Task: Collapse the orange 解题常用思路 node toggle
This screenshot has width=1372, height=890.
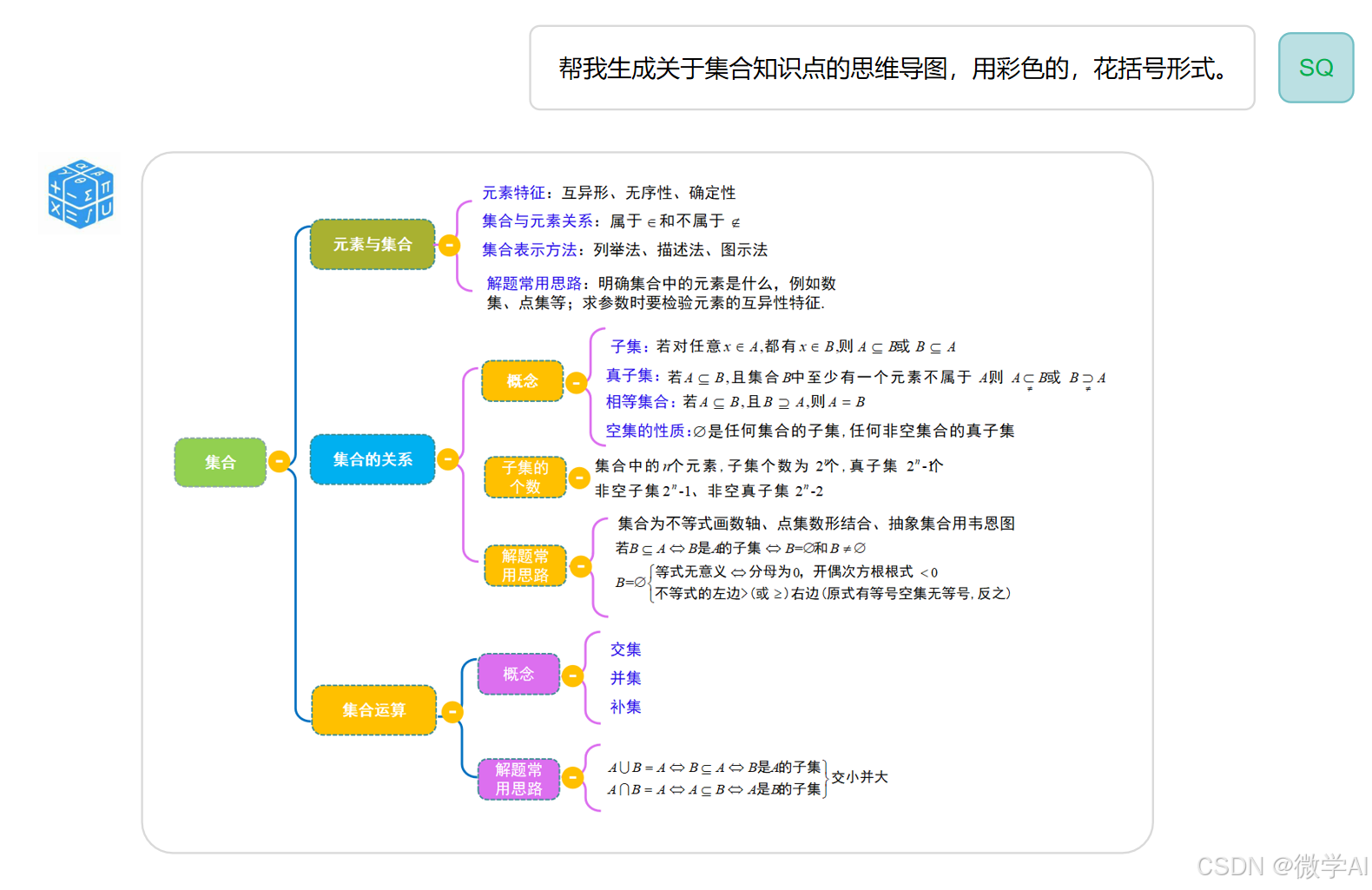Action: 580,567
